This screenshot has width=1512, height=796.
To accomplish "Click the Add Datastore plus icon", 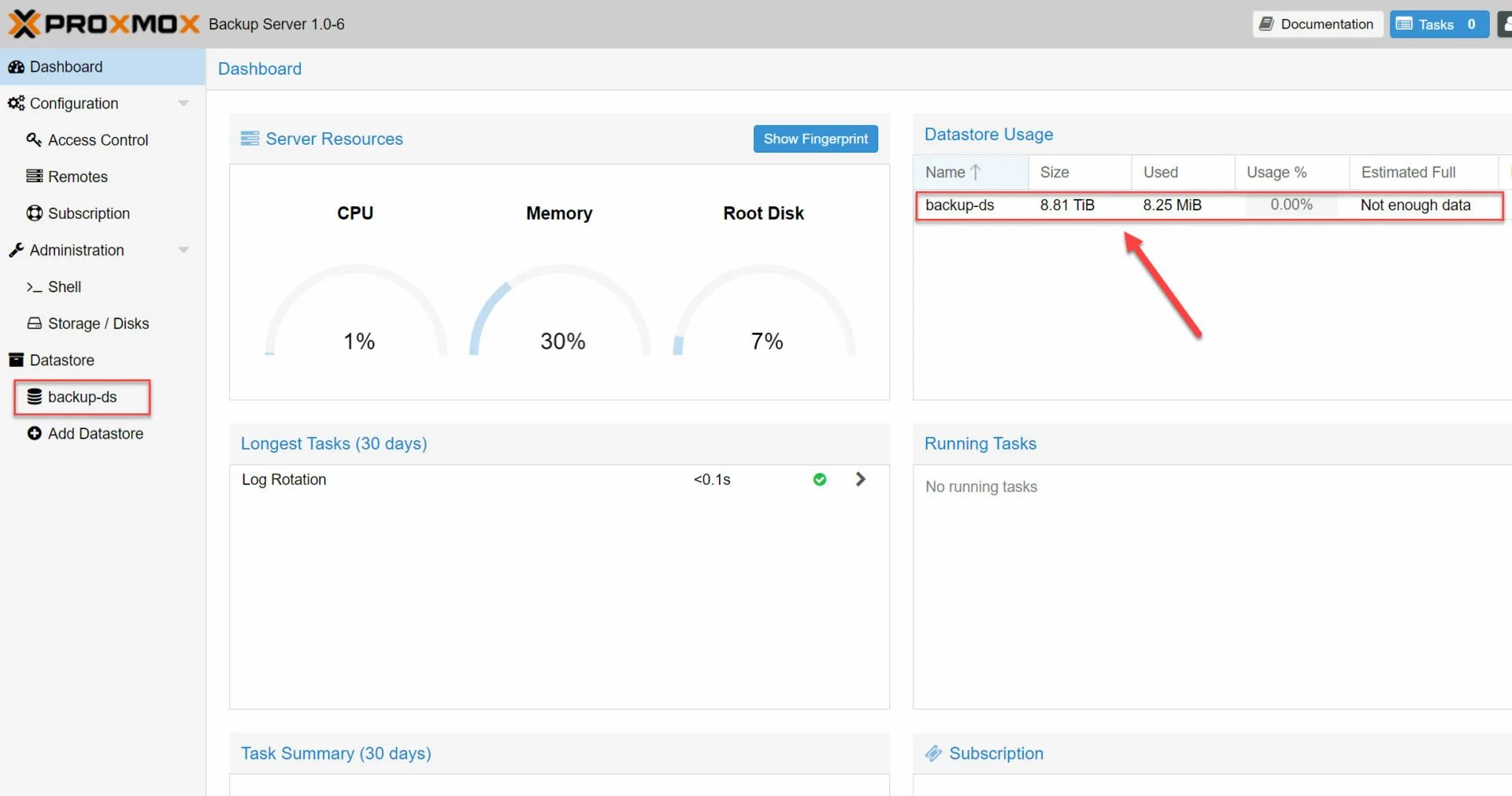I will tap(35, 433).
